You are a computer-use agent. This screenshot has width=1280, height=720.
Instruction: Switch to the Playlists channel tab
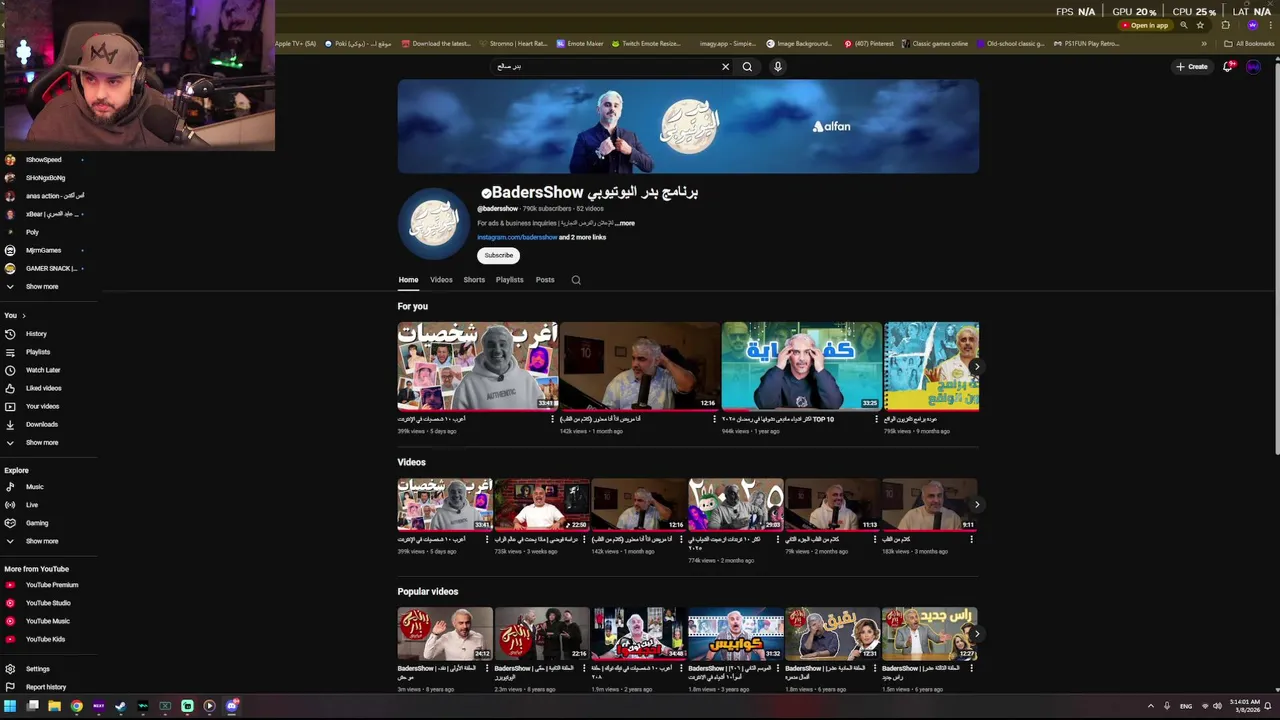509,280
